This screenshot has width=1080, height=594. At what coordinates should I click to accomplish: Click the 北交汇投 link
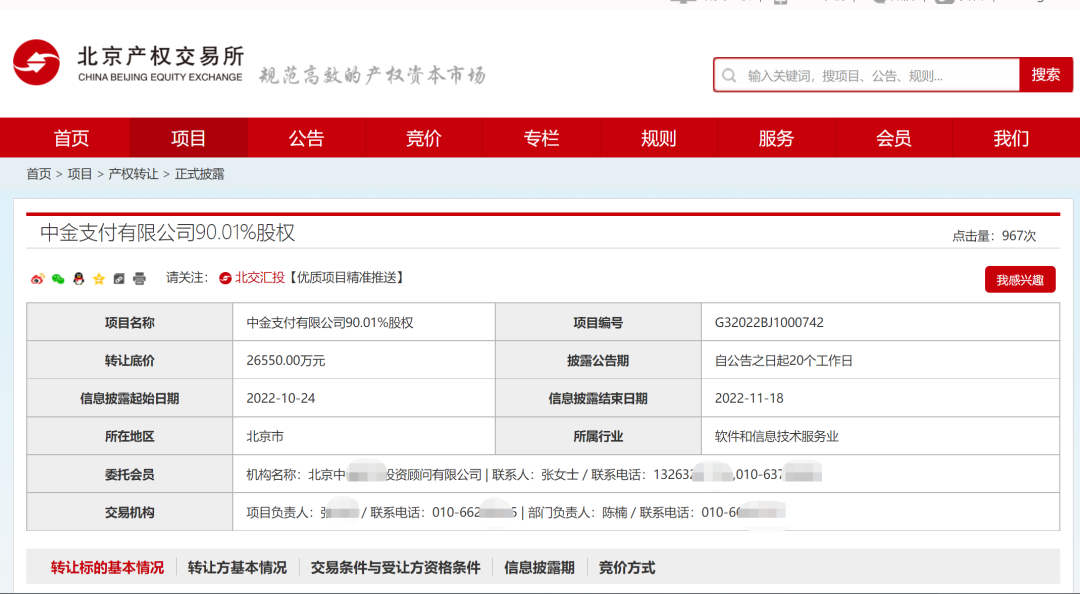pos(252,278)
